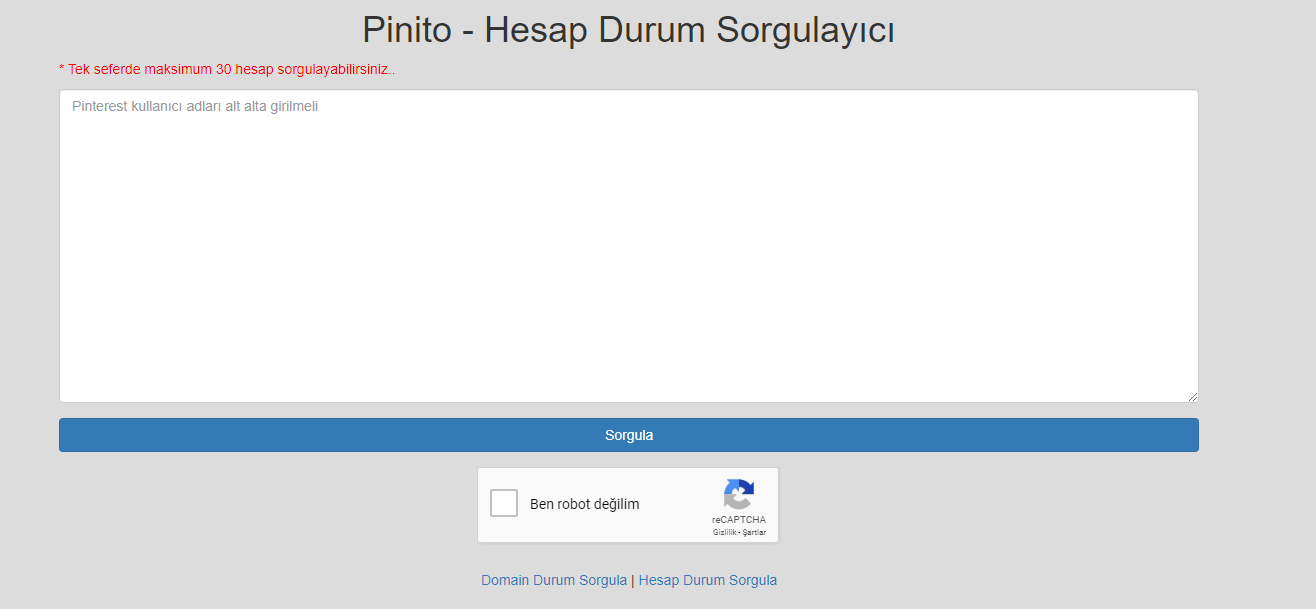Open the Gizlilik link in reCAPTCHA
Viewport: 1316px width, 609px height.
click(x=724, y=532)
